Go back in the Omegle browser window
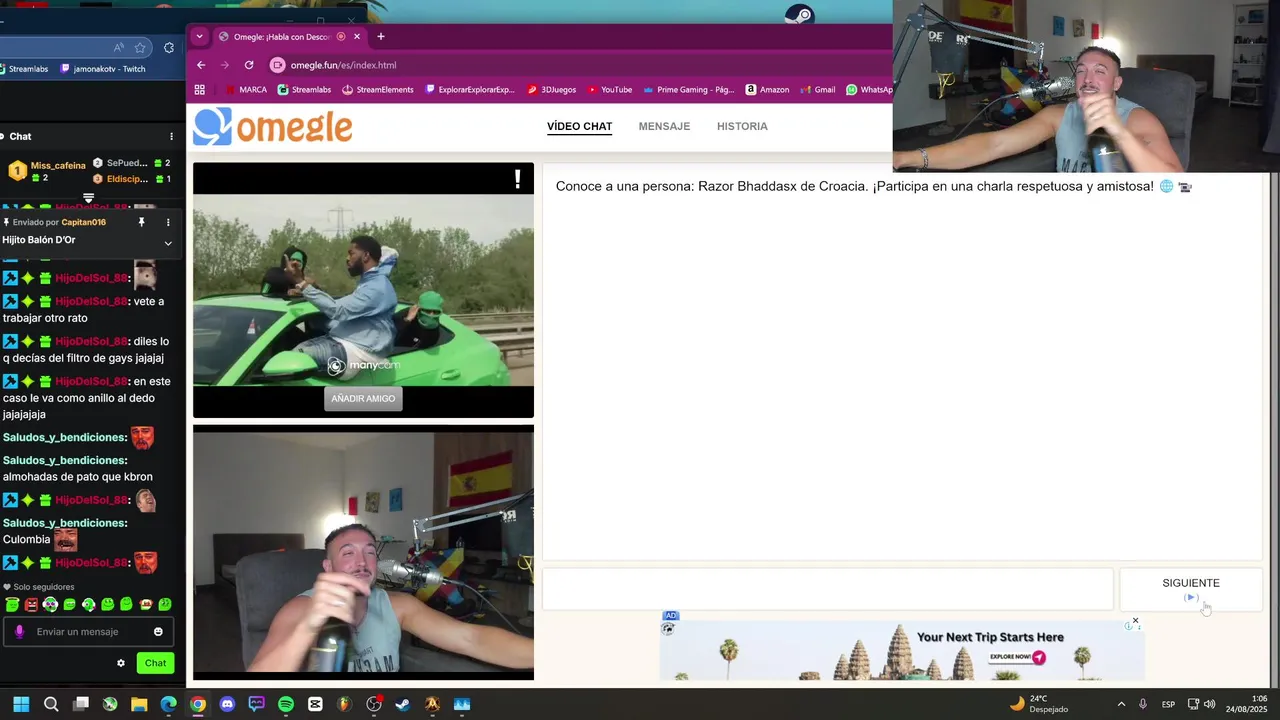Screen dimensions: 1280x720 [x=201, y=65]
